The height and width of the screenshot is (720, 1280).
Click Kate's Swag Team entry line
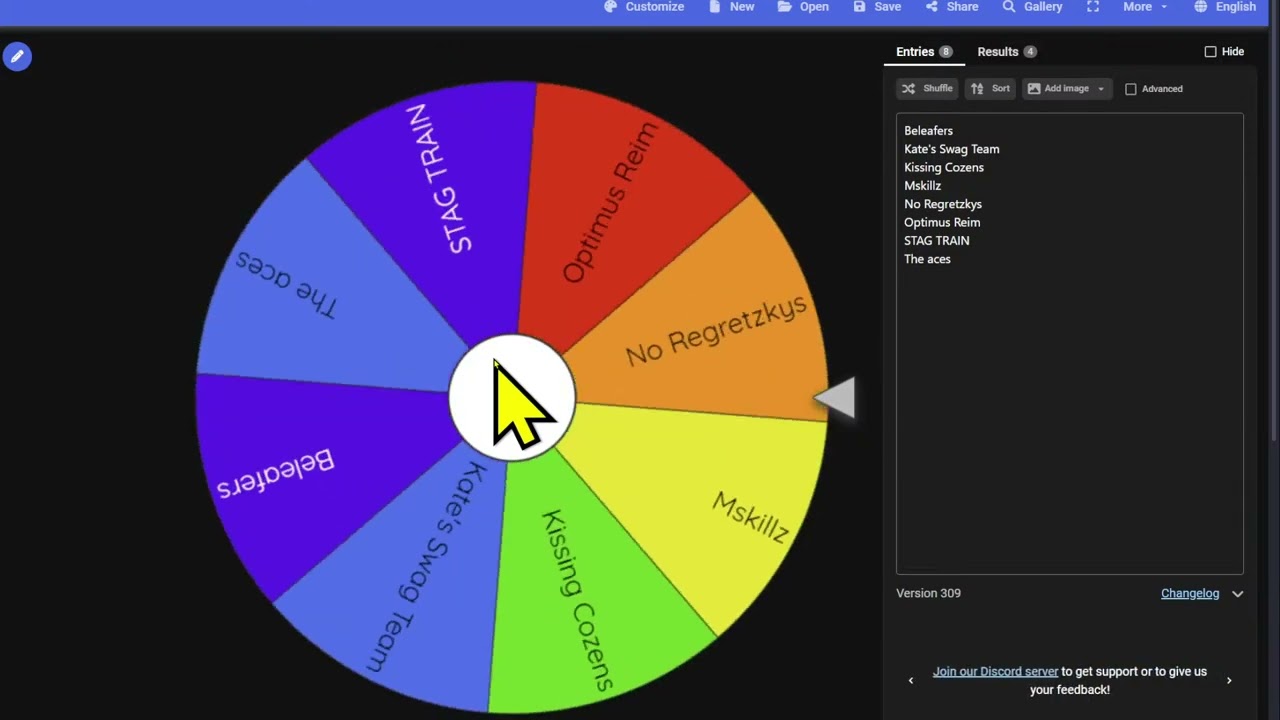[951, 149]
